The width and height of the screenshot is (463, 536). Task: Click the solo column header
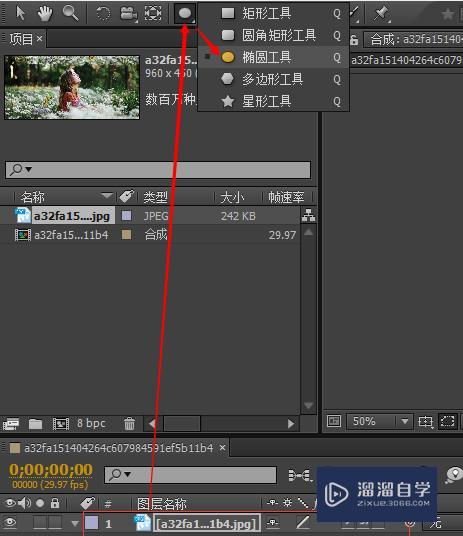coord(40,503)
